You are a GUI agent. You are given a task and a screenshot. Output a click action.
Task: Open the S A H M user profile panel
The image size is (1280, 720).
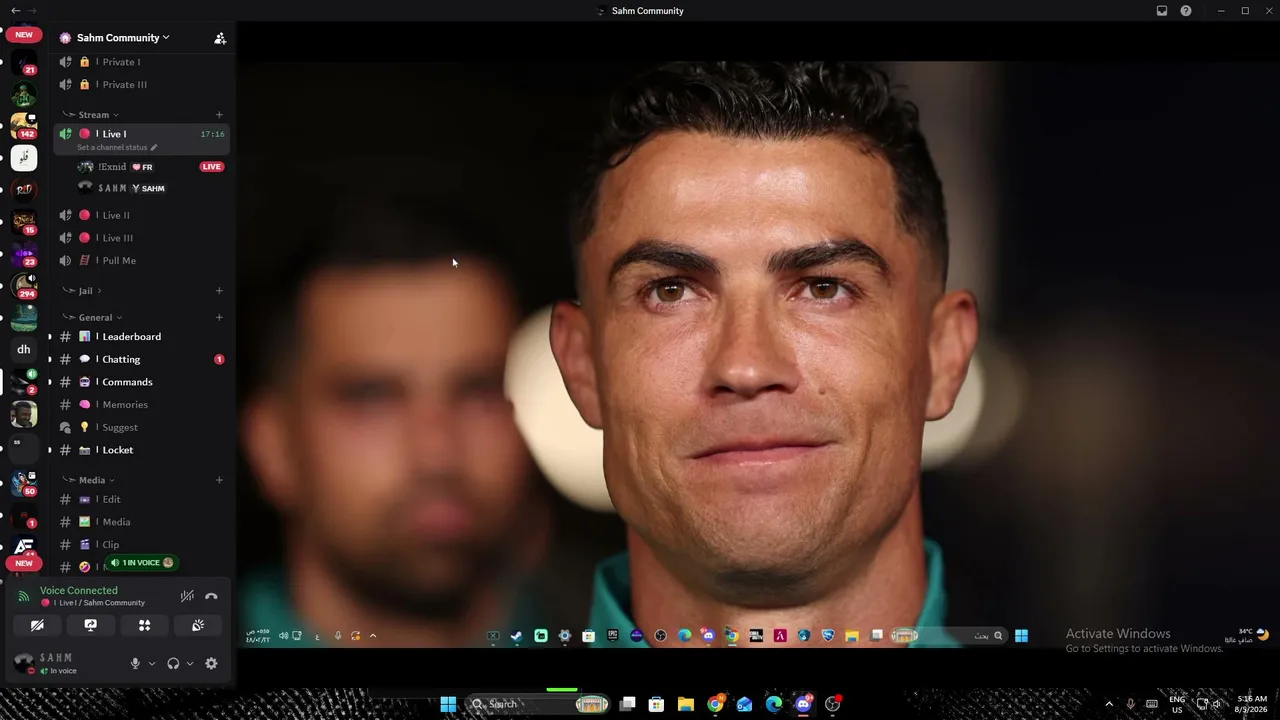pos(57,663)
